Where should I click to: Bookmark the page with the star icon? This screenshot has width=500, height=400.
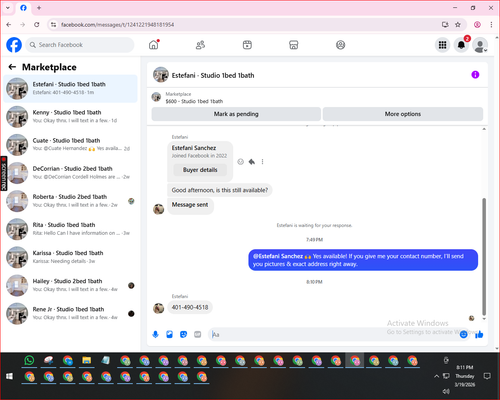(458, 25)
